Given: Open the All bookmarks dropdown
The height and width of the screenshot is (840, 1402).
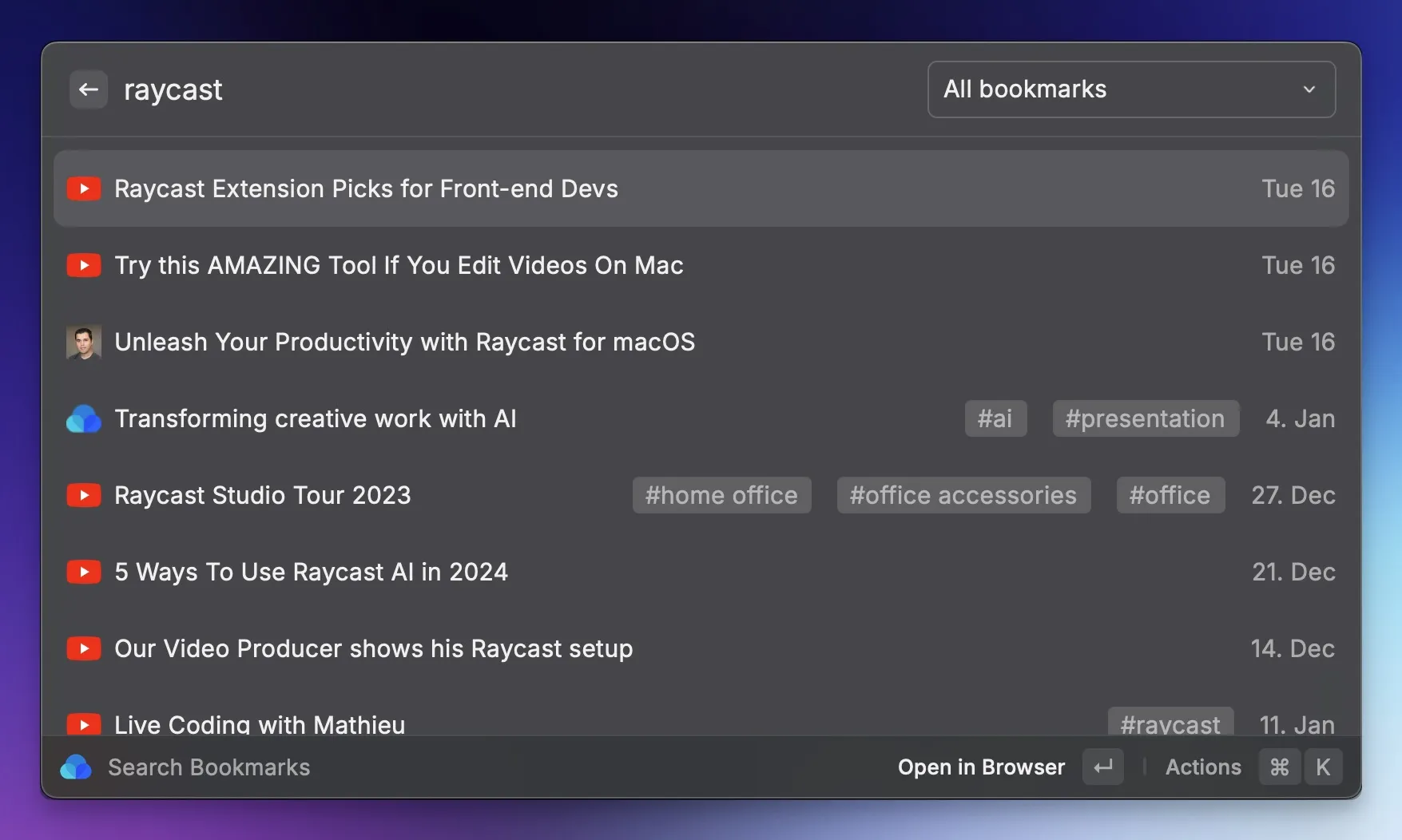Looking at the screenshot, I should pyautogui.click(x=1118, y=89).
